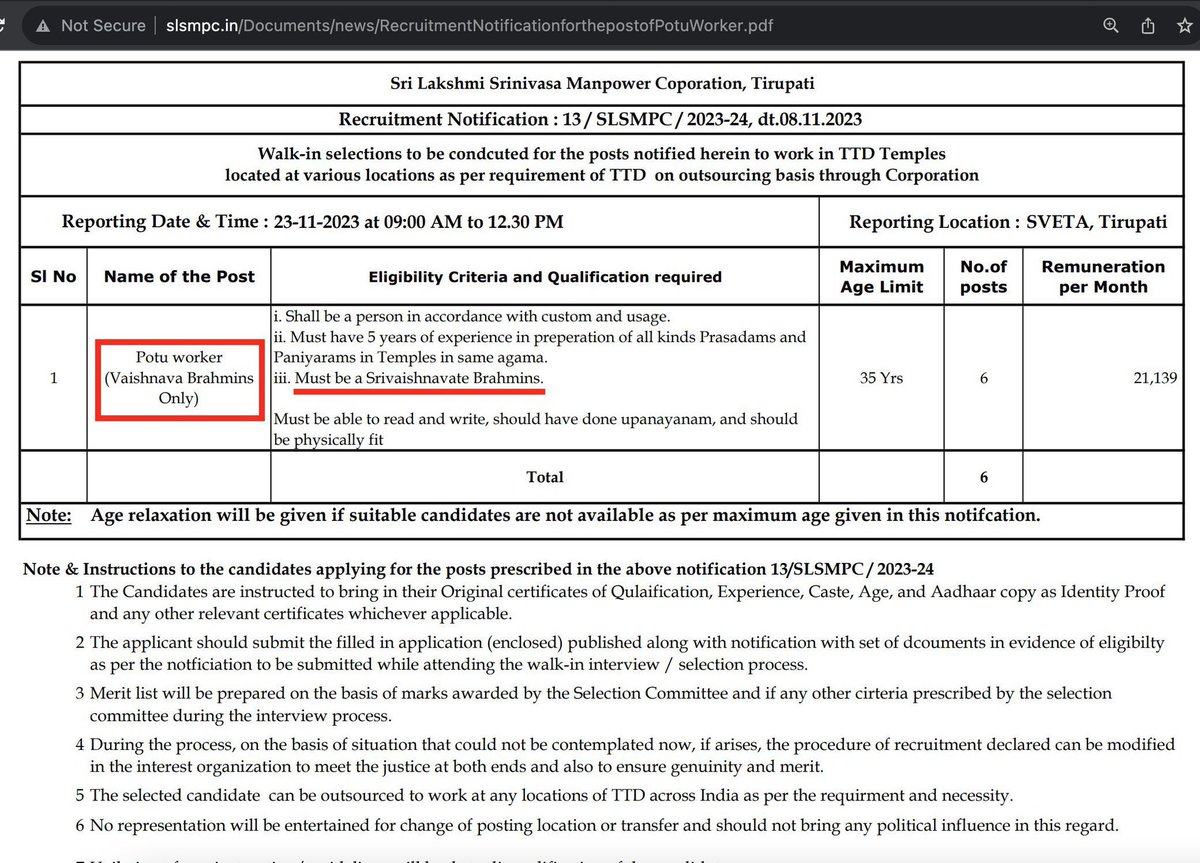Click 'Reporting Date & Time : 23-11-2023' text

[313, 221]
